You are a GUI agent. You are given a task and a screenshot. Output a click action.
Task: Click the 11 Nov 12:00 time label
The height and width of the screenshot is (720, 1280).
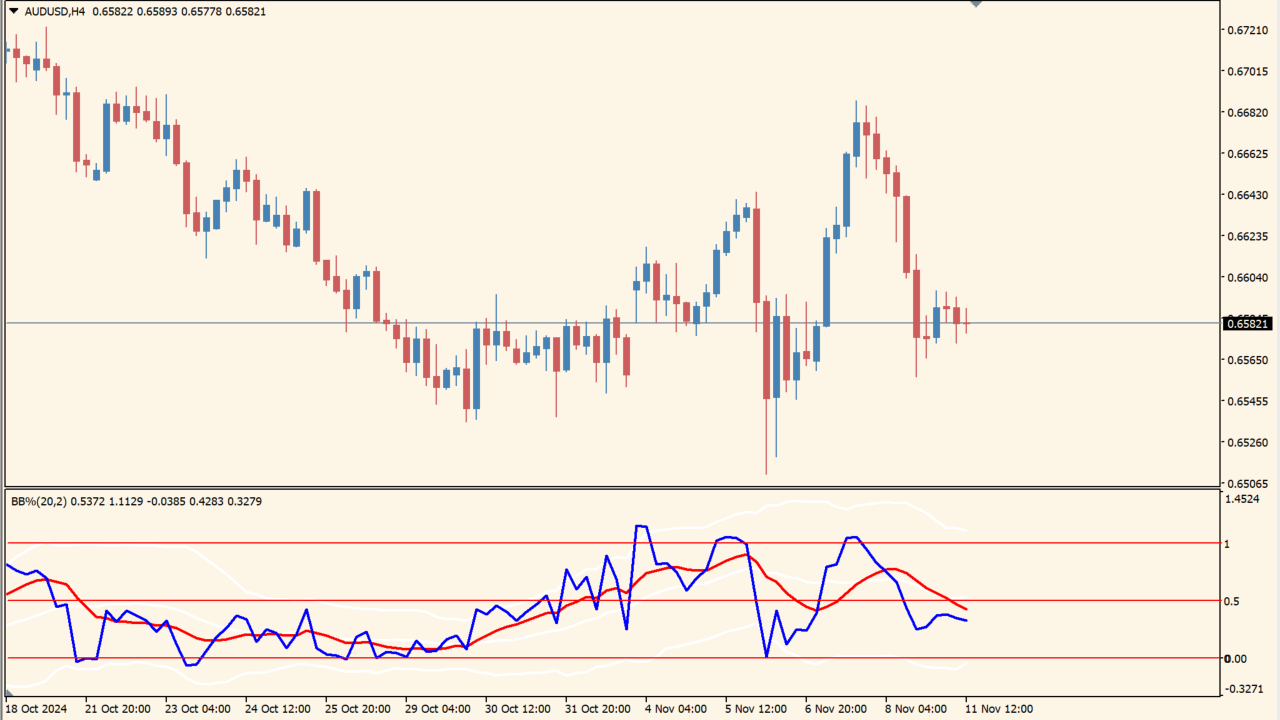998,709
